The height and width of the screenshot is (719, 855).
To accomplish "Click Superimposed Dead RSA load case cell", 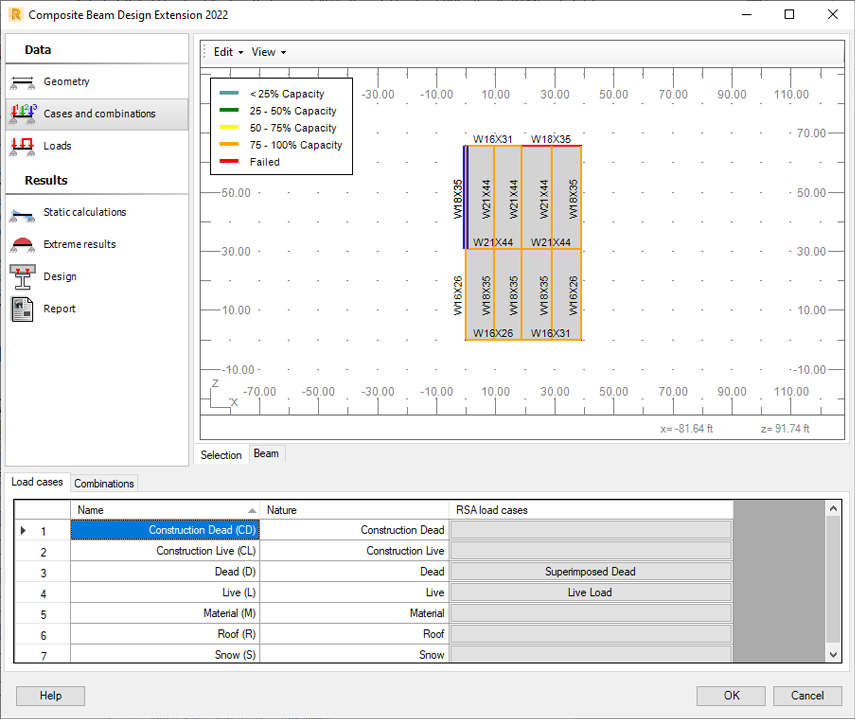I will 590,572.
